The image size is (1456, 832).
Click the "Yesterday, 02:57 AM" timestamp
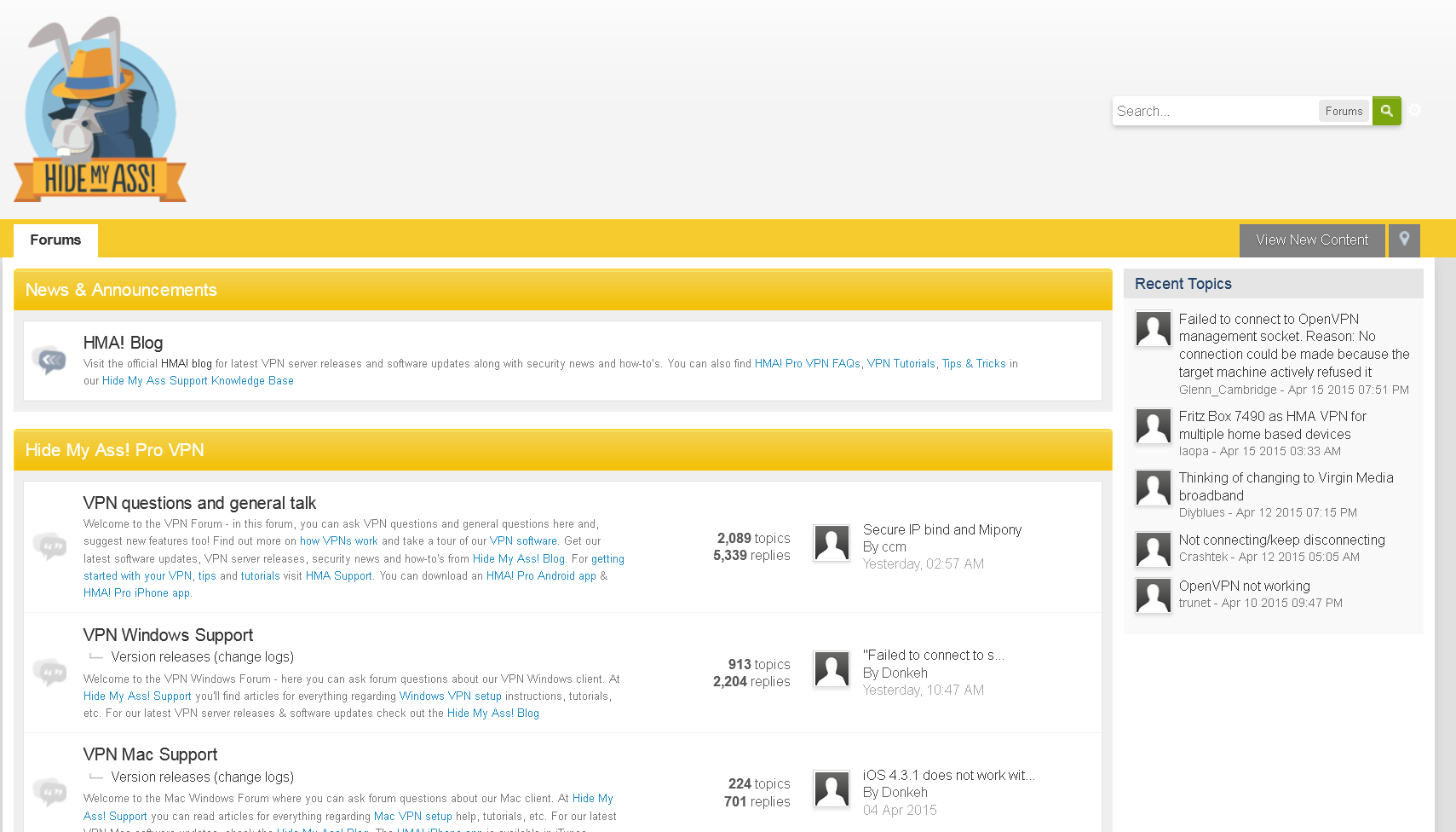[x=924, y=563]
